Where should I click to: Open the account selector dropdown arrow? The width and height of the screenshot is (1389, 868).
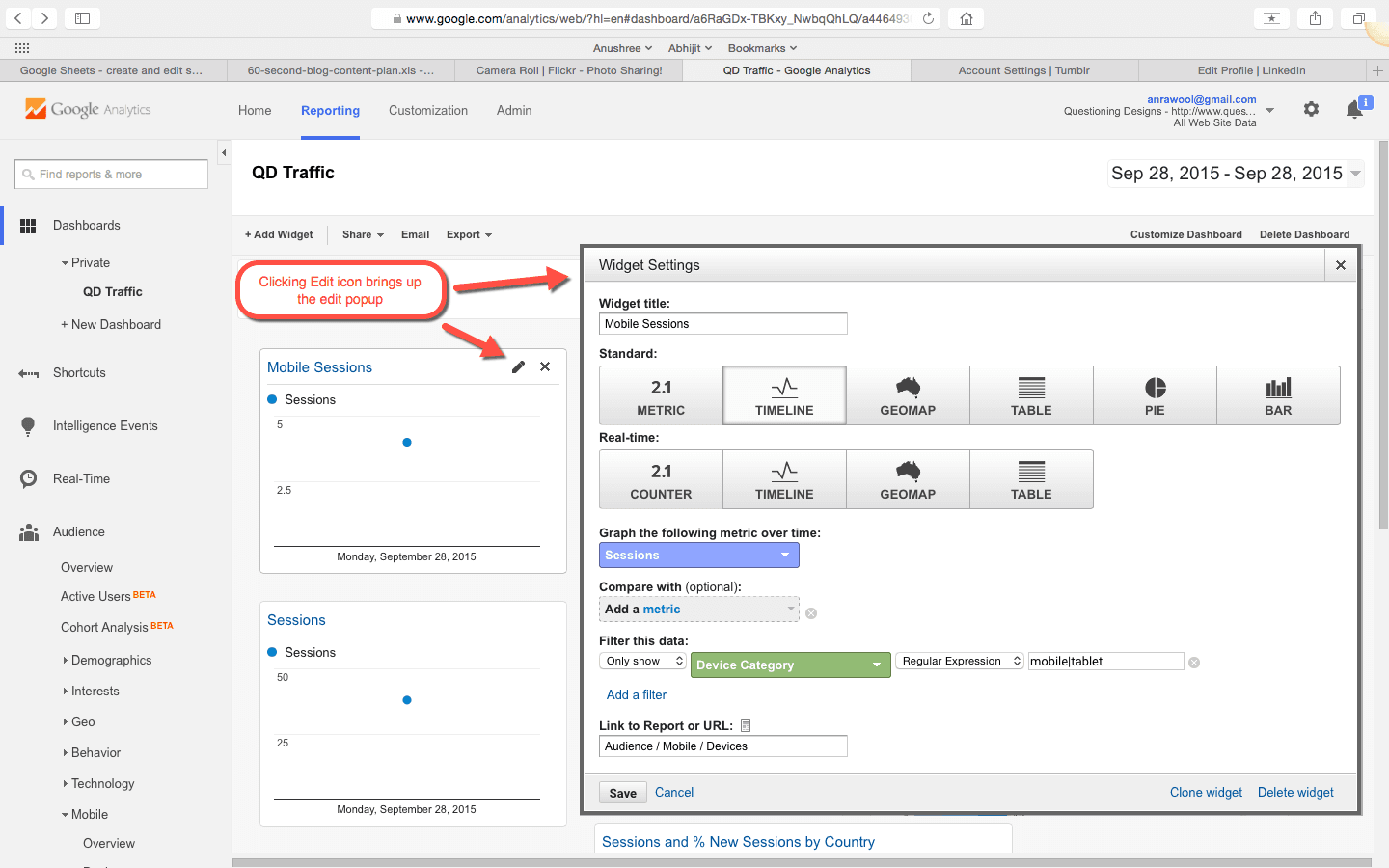pos(1269,110)
